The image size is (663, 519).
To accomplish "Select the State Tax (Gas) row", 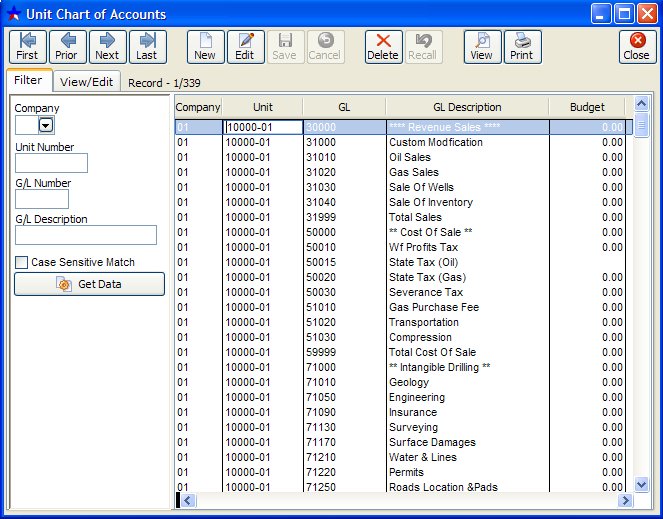I will [400, 277].
